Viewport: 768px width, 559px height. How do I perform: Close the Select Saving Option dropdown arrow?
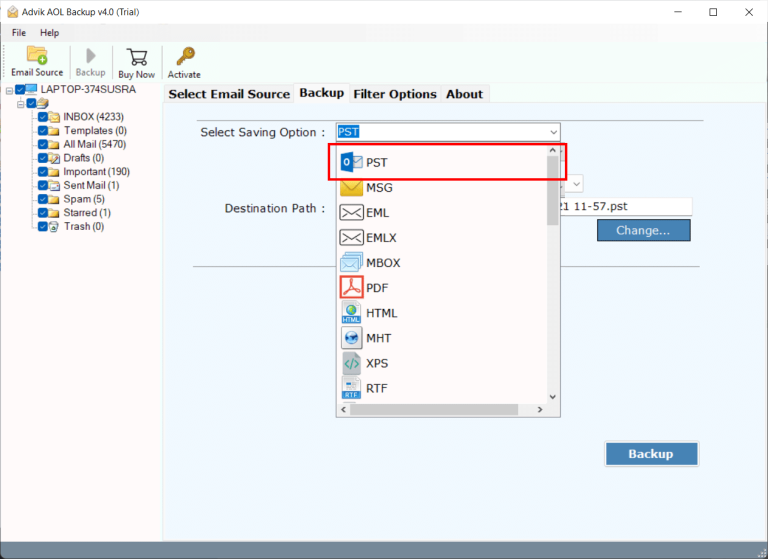553,132
